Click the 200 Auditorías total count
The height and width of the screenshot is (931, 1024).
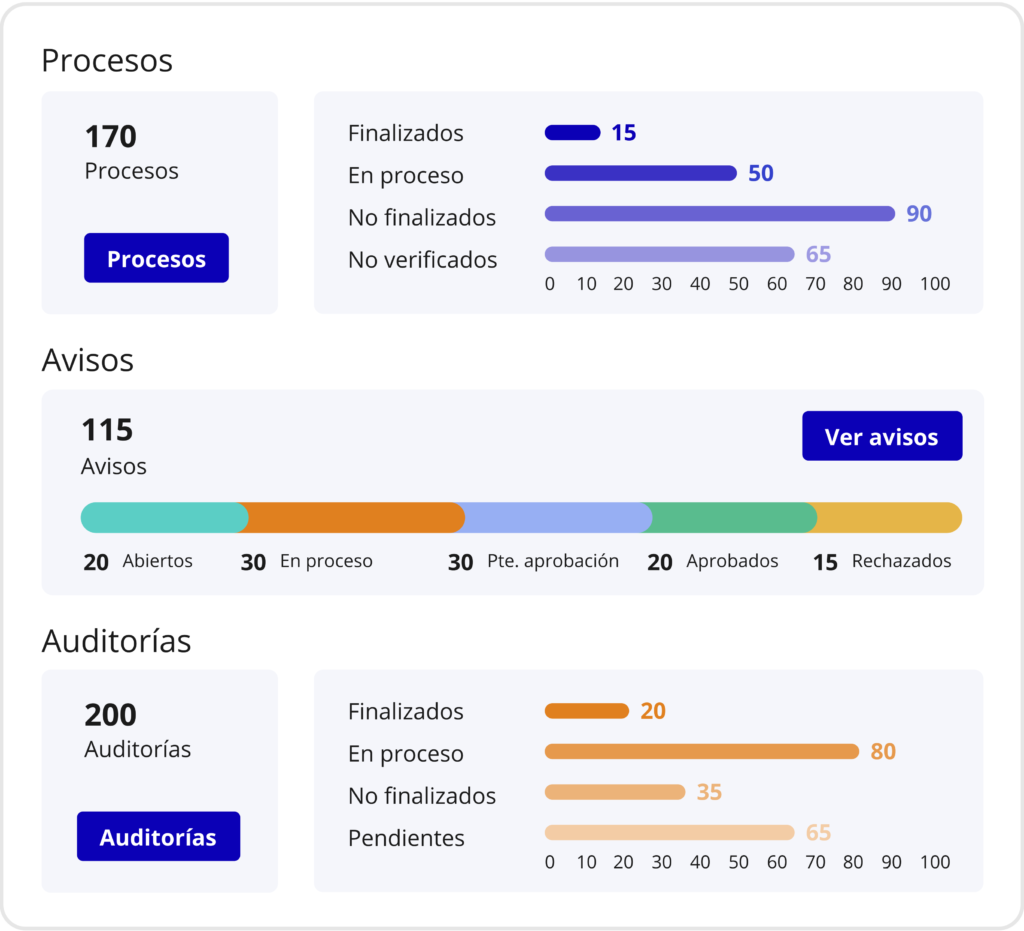point(110,715)
